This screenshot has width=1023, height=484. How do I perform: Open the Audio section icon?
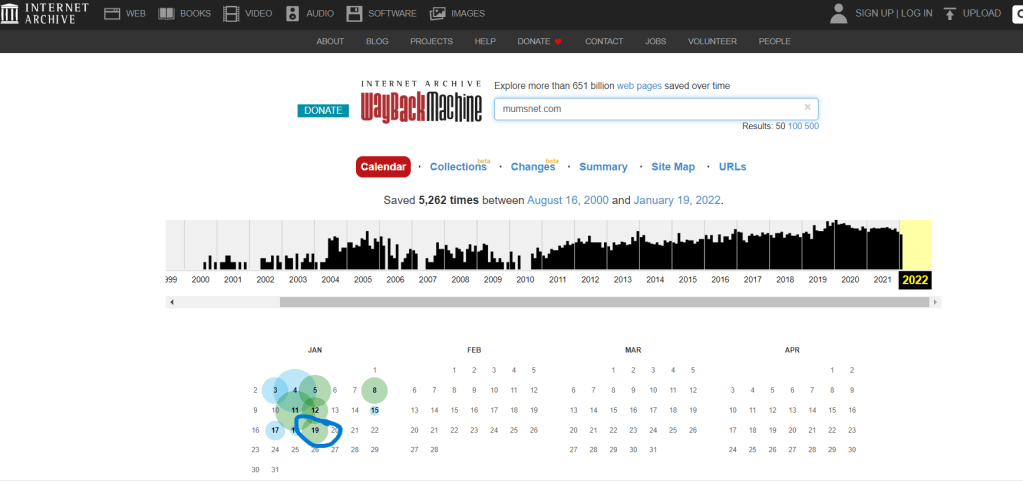click(x=293, y=14)
